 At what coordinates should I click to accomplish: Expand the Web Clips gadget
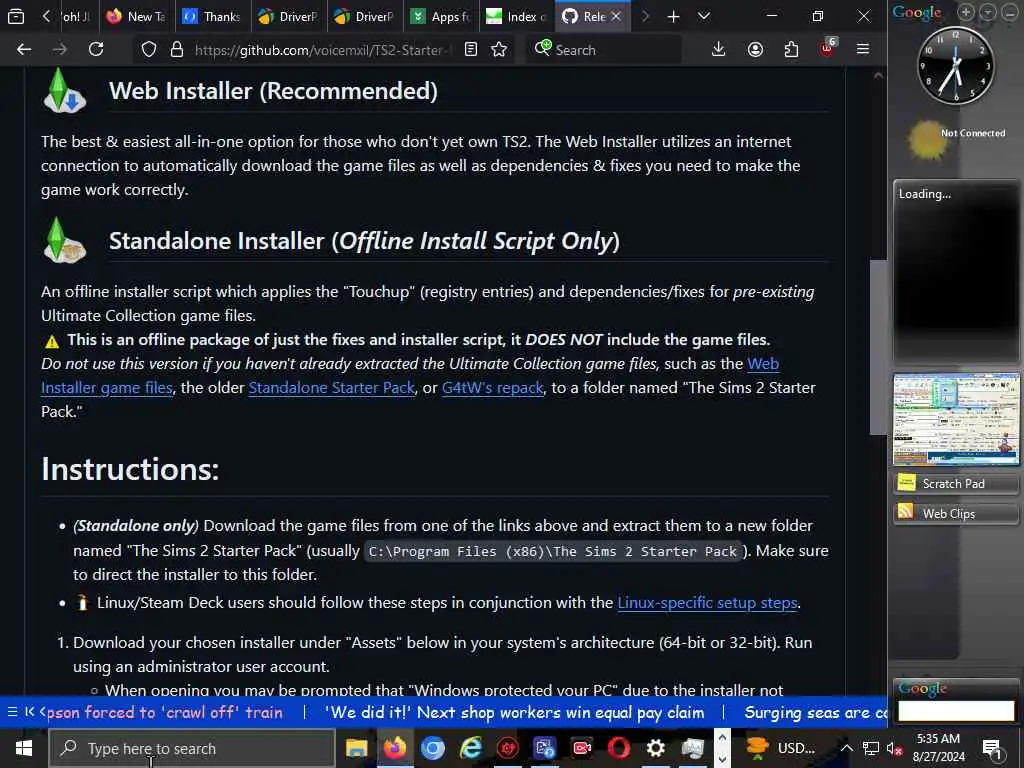tap(956, 513)
